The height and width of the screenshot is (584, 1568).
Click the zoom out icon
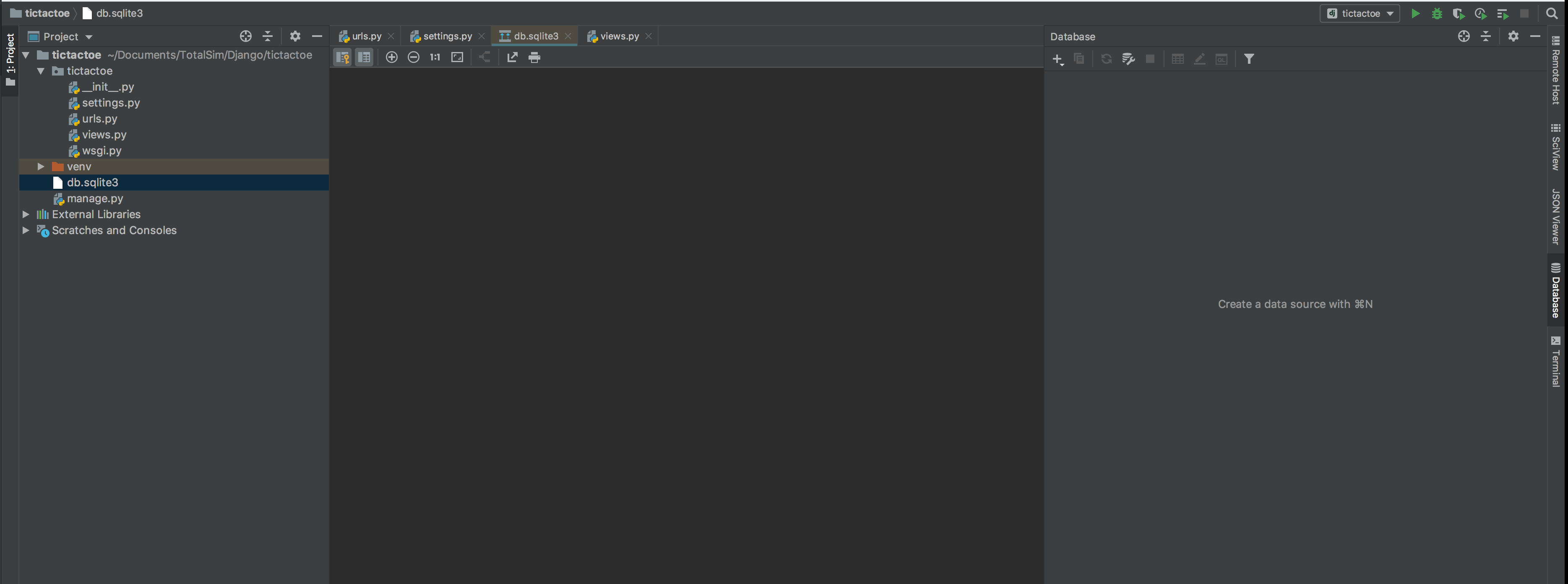(x=413, y=57)
